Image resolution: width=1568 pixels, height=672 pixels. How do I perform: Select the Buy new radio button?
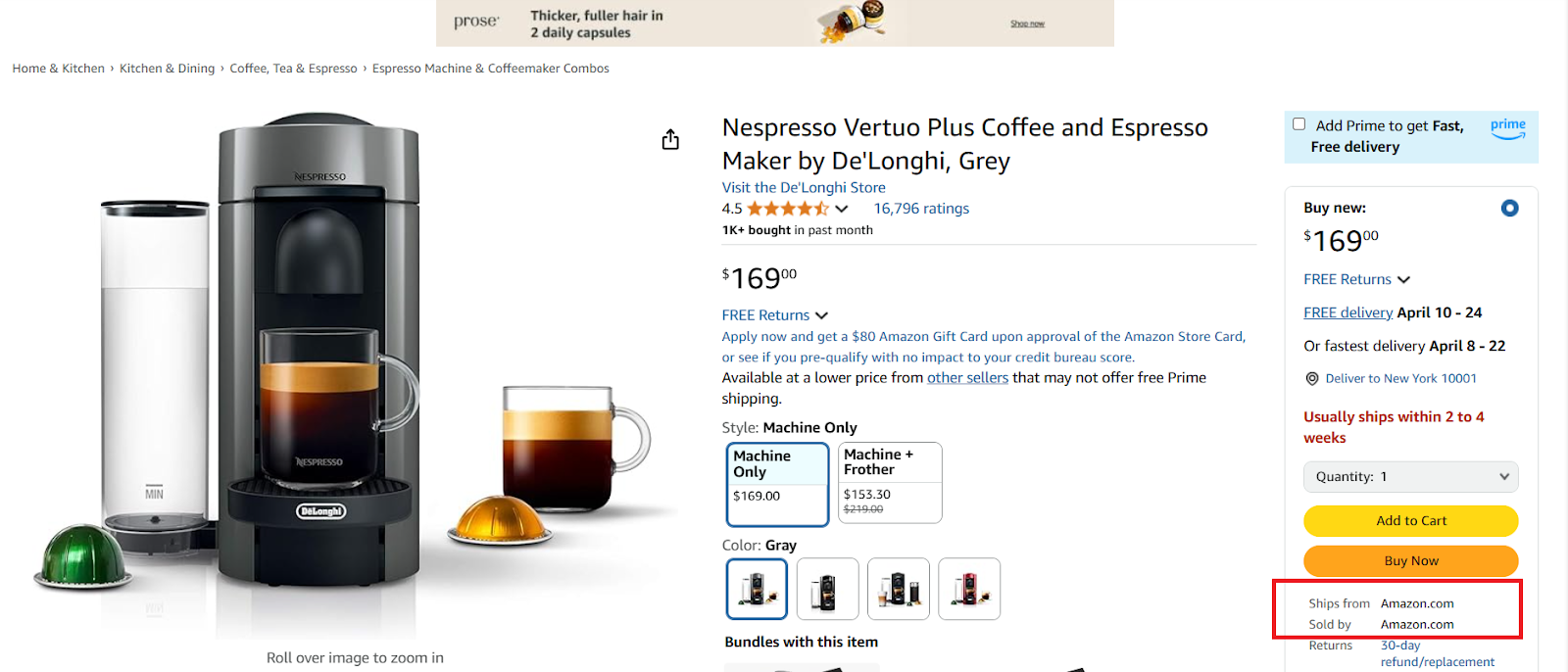pos(1509,208)
